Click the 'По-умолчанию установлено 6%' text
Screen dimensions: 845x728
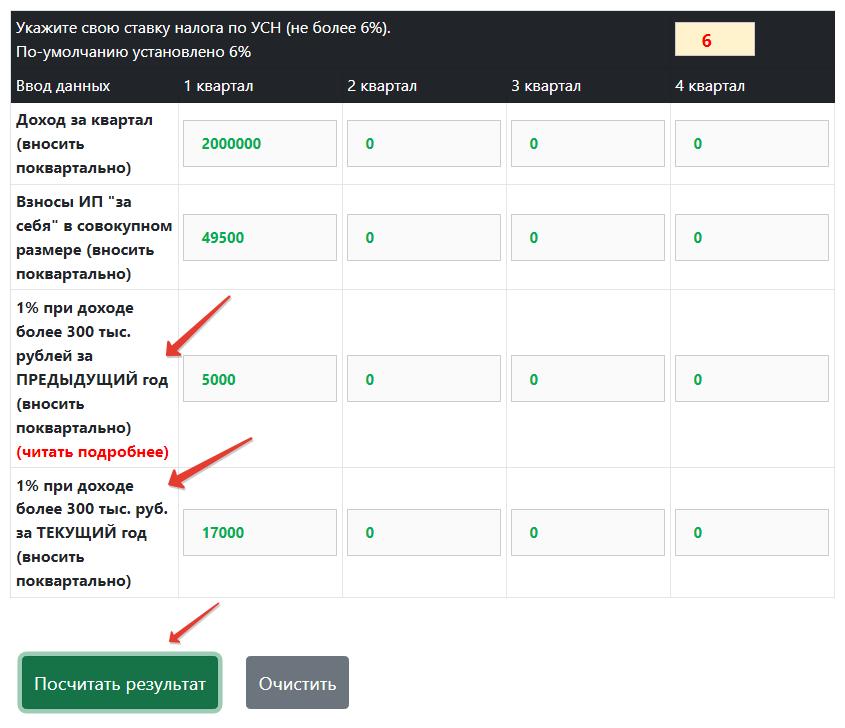134,52
